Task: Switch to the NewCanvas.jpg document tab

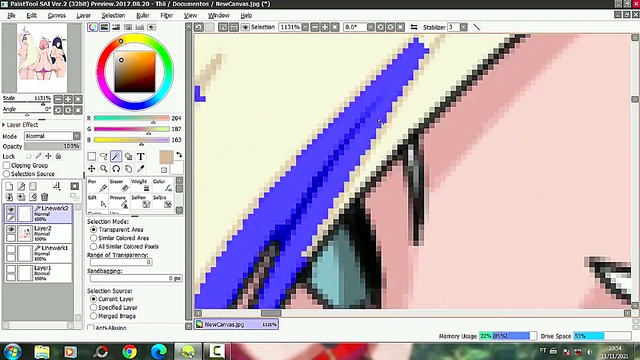Action: click(236, 324)
